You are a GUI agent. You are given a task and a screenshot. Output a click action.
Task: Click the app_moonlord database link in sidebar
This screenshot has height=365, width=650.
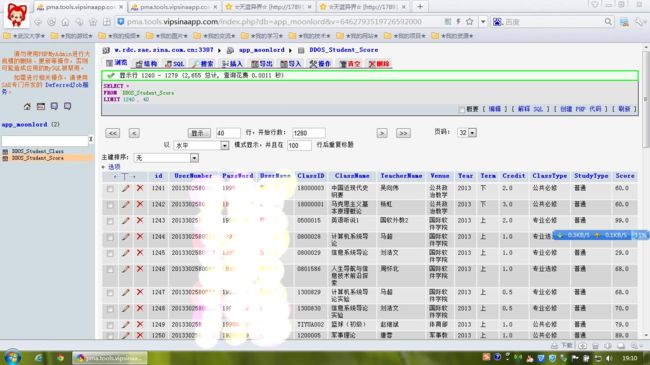click(24, 124)
